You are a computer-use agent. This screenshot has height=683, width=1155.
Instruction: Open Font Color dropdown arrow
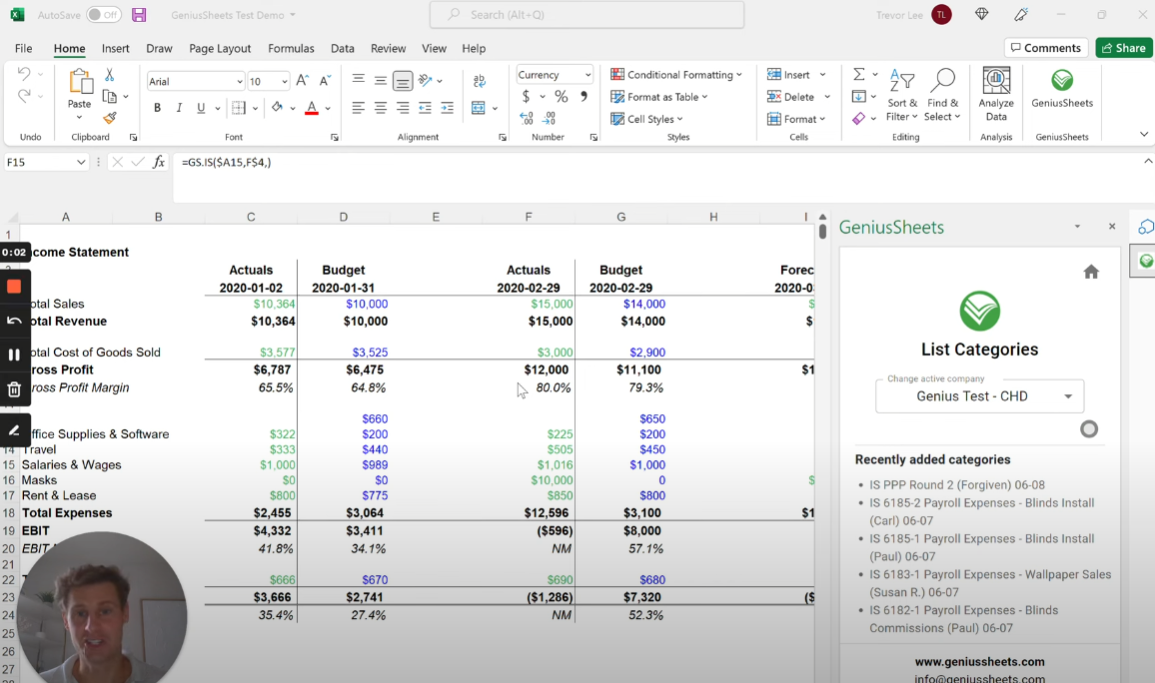(x=328, y=108)
